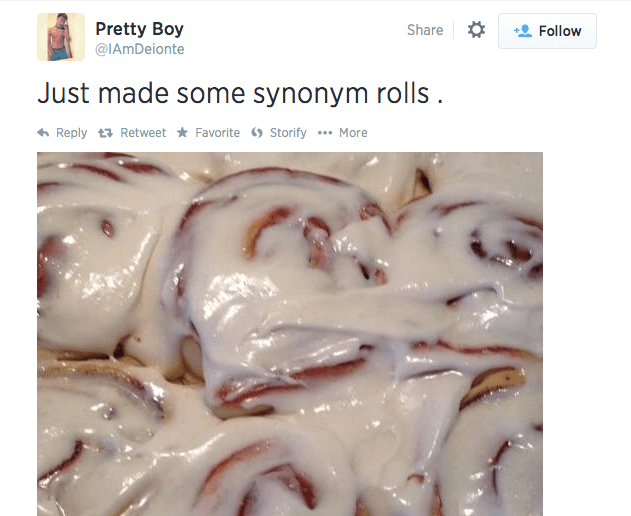Click the Retweet arrows icon
Image resolution: width=631 pixels, height=516 pixels.
tap(105, 133)
